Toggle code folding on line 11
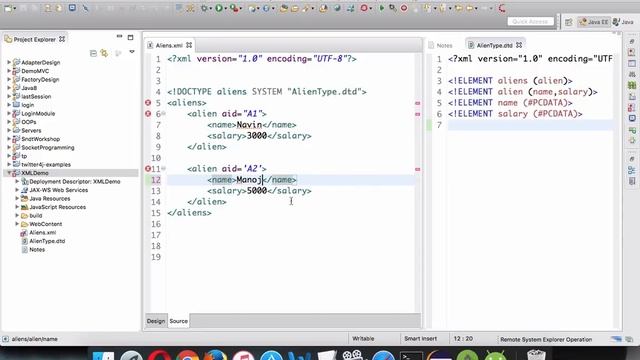 coord(163,168)
